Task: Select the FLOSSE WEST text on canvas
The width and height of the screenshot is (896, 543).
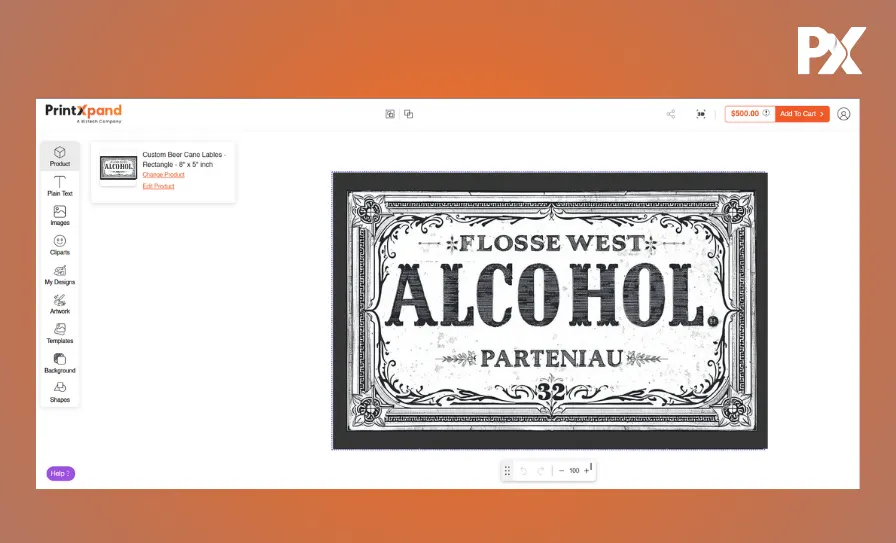Action: 551,243
